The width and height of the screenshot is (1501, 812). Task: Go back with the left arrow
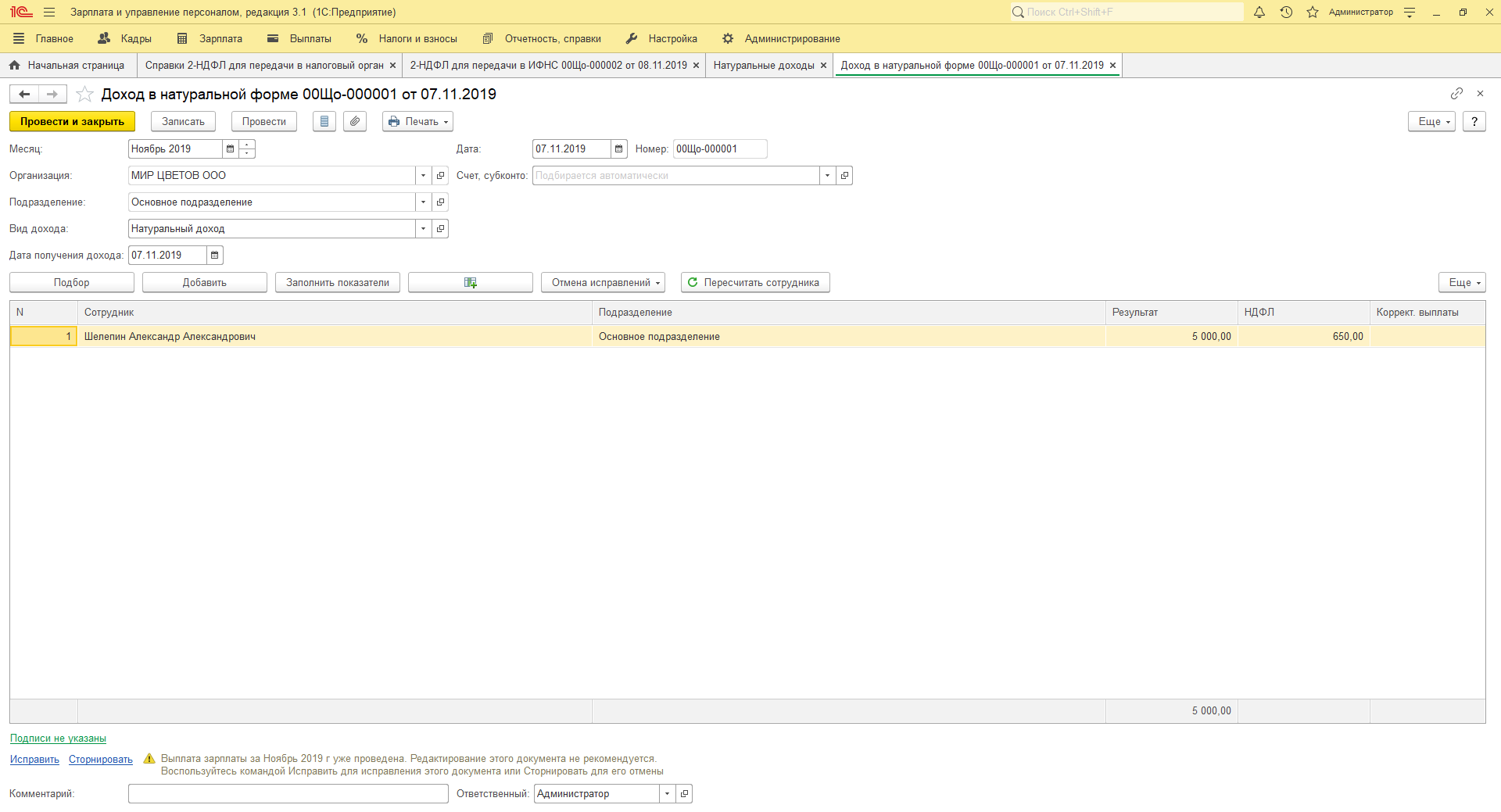click(24, 94)
